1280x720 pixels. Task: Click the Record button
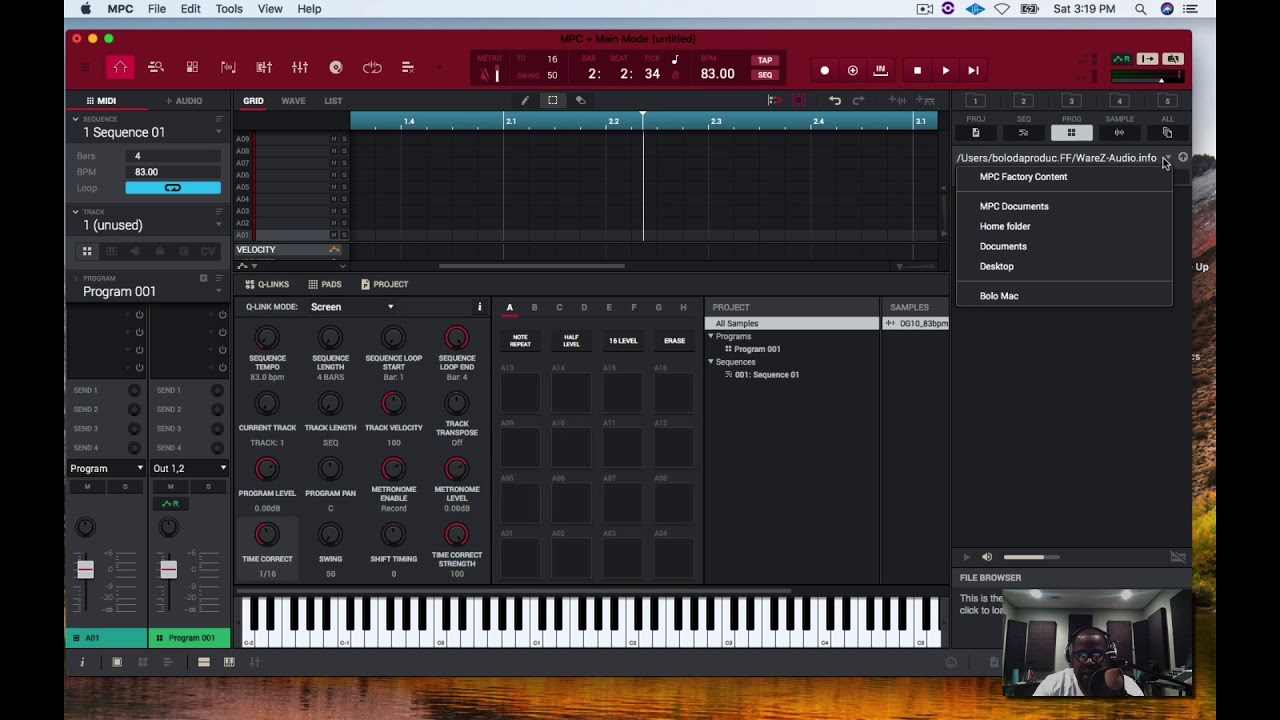pos(824,70)
